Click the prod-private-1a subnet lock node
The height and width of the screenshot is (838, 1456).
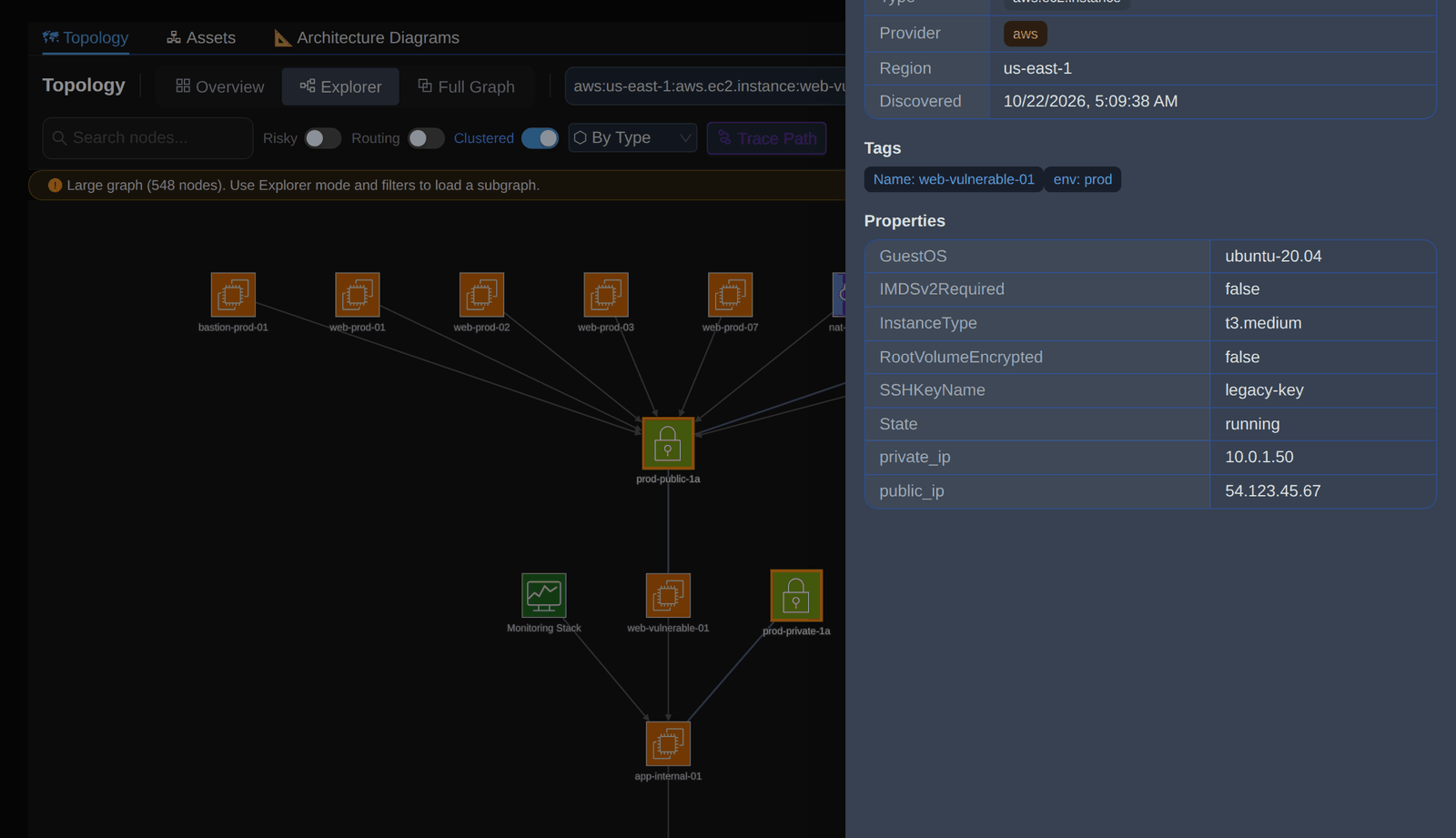point(796,595)
